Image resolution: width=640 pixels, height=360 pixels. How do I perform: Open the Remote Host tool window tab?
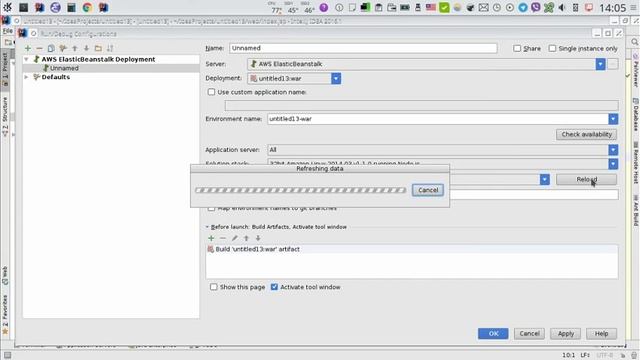tap(636, 162)
